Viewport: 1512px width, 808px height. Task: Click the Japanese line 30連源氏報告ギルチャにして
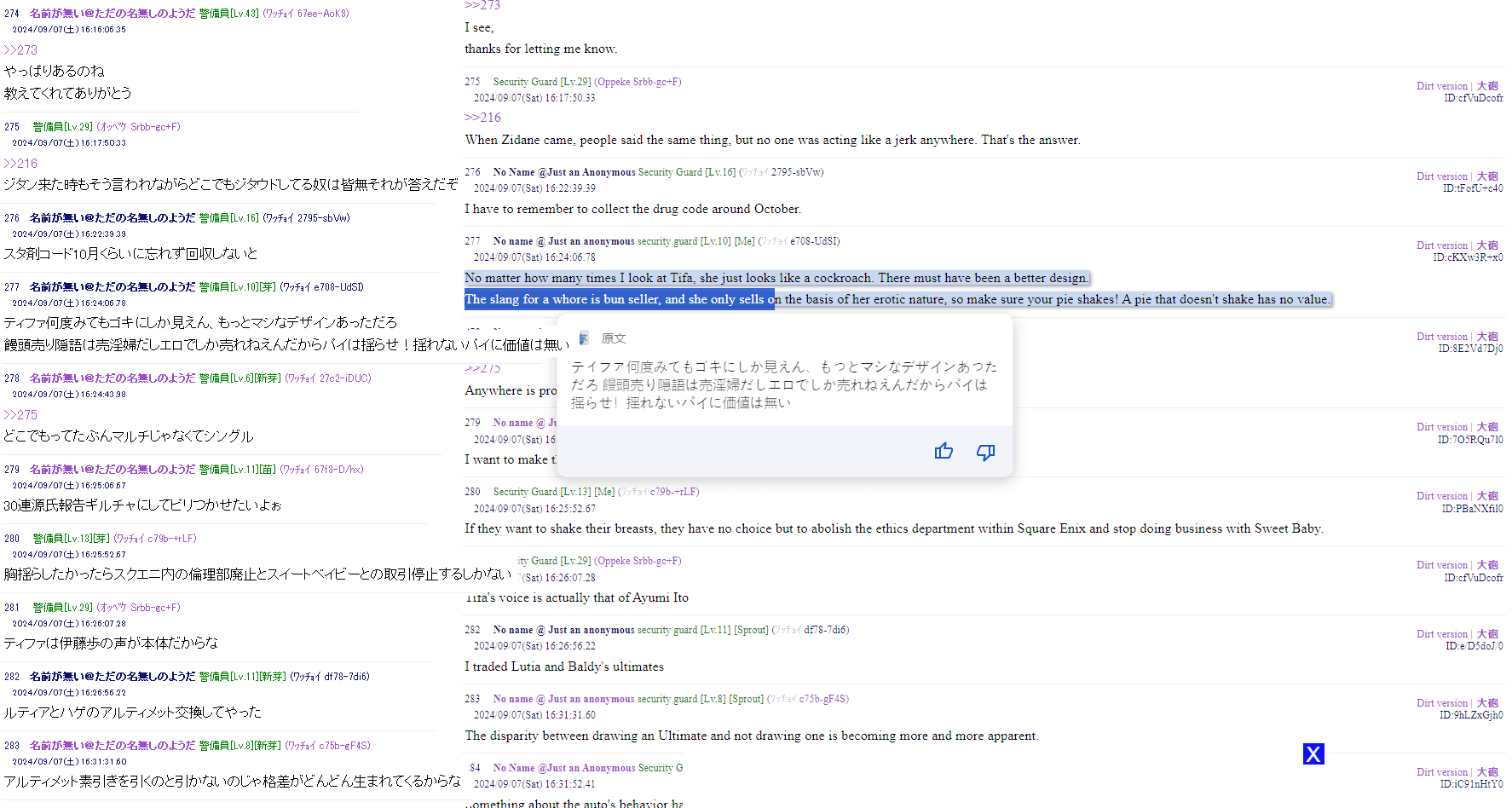pyautogui.click(x=142, y=505)
